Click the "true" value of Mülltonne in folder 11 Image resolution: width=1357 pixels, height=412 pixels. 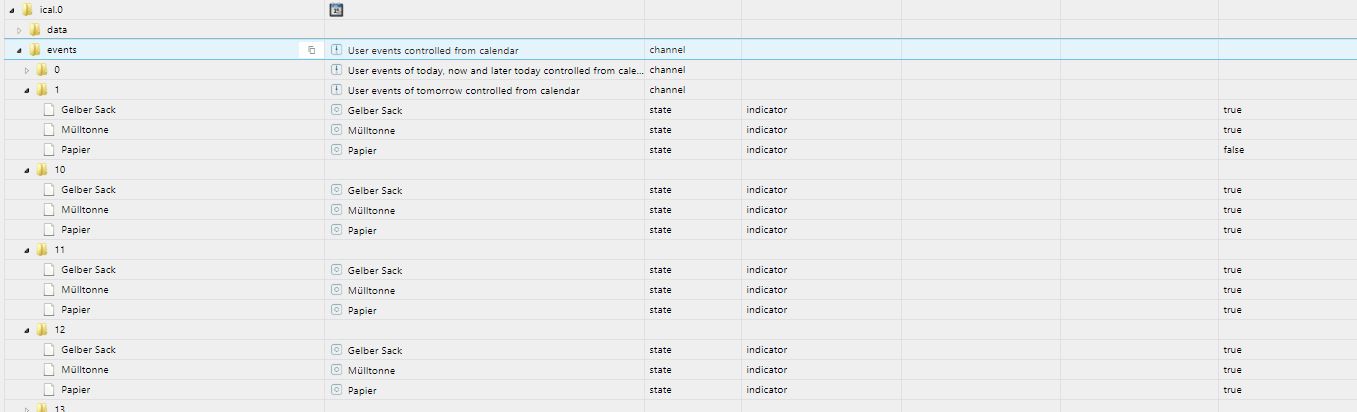click(x=1232, y=290)
